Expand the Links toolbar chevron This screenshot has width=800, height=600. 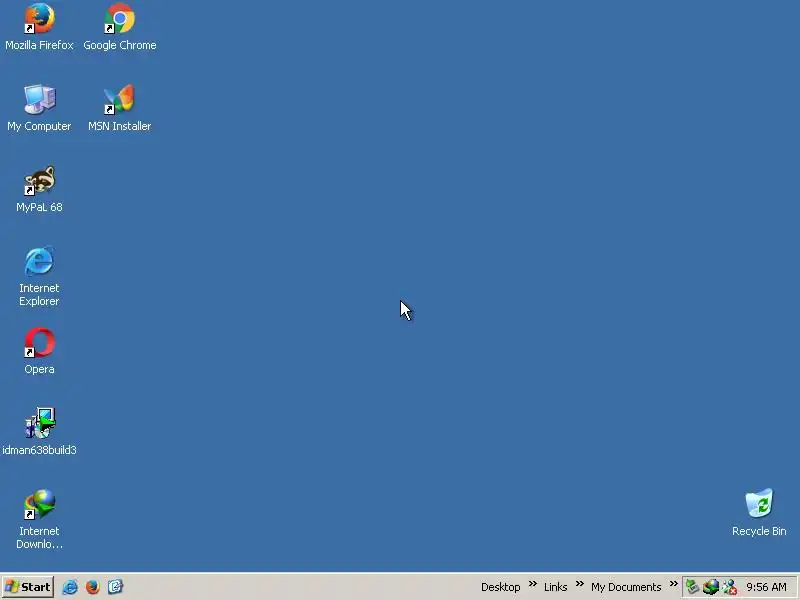(580, 584)
